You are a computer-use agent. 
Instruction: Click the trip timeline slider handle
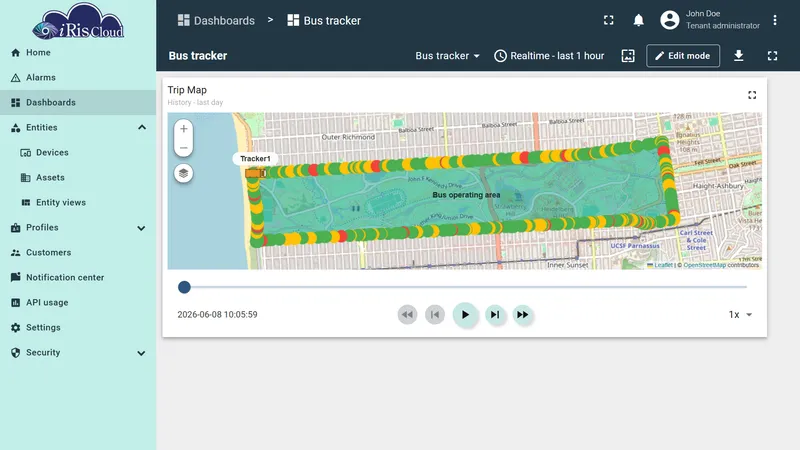pyautogui.click(x=184, y=287)
